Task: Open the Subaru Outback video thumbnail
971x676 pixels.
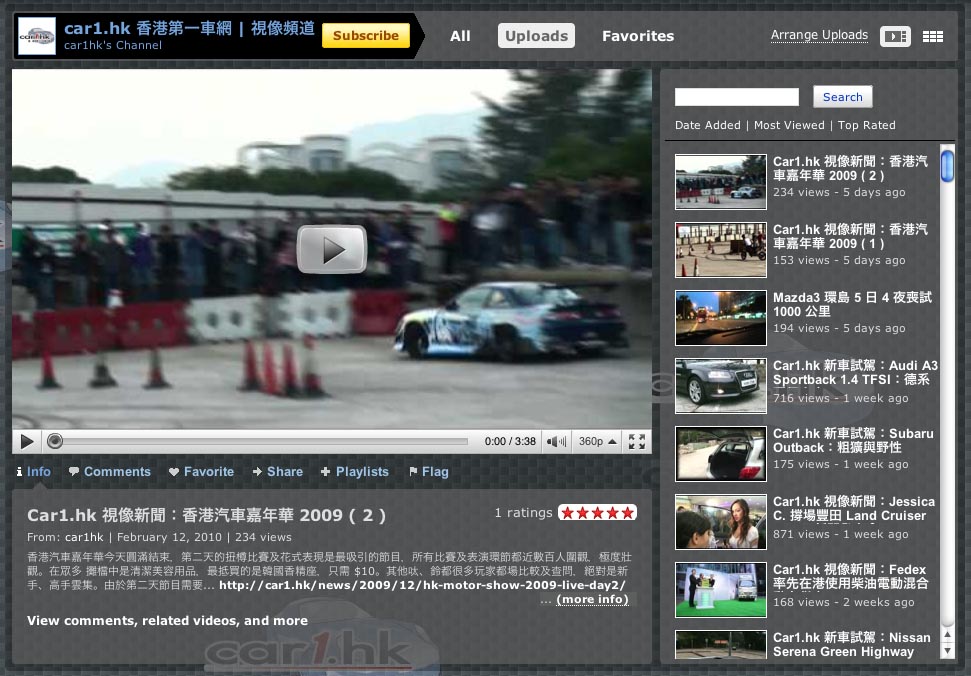Action: pos(721,454)
